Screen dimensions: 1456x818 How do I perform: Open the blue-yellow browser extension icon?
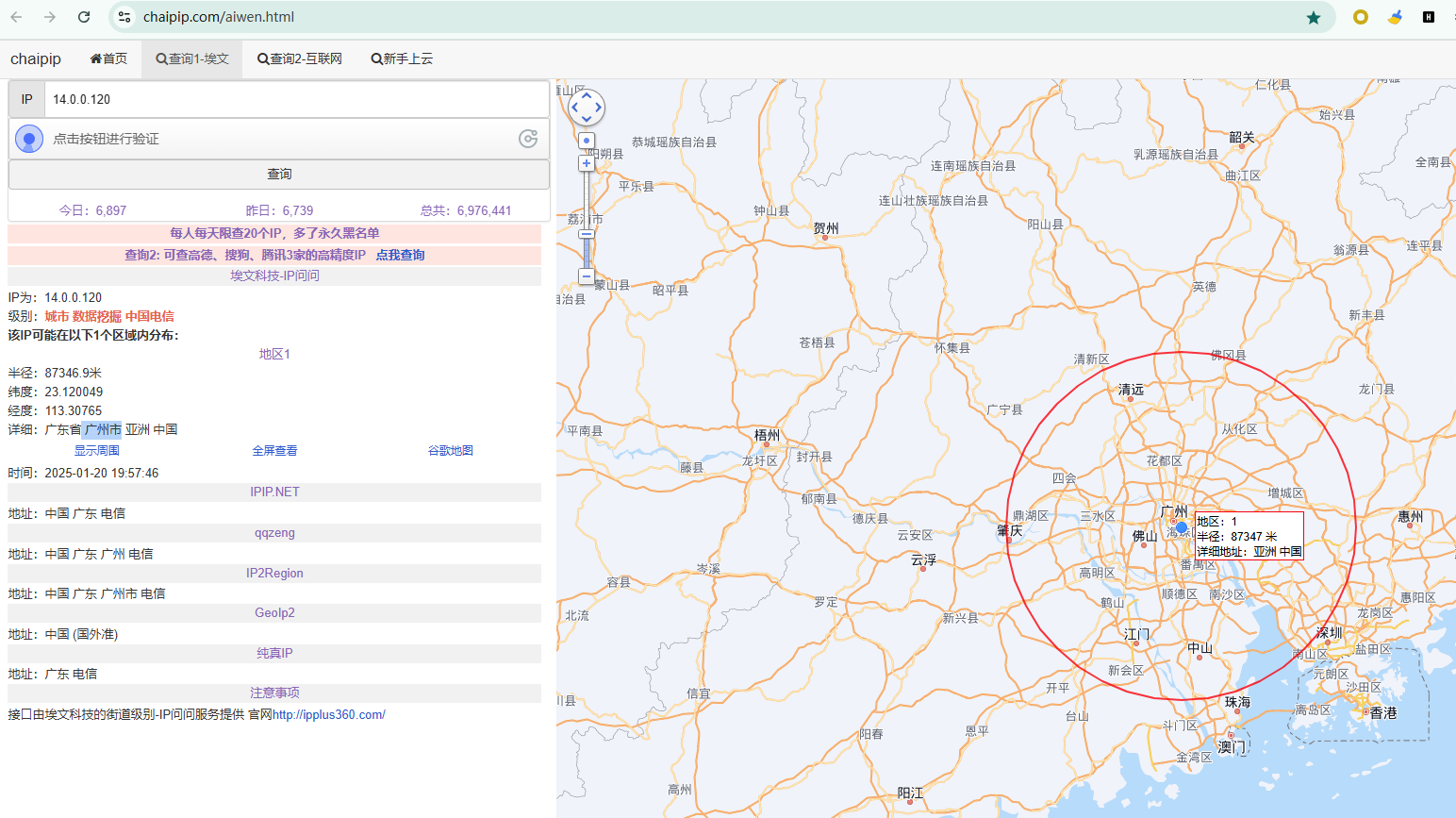(x=1395, y=17)
